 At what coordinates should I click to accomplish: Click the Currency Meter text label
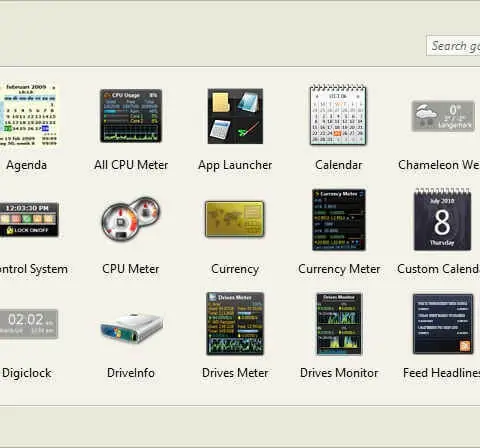[339, 269]
